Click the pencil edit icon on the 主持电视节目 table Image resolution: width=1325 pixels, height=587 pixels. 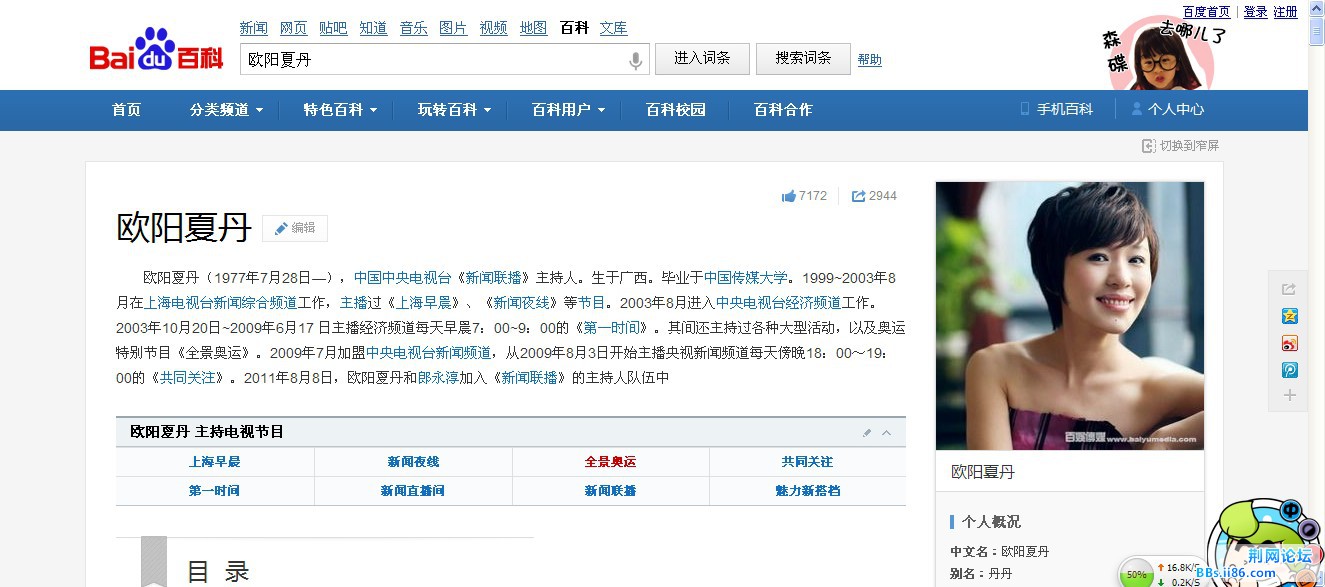coord(866,432)
